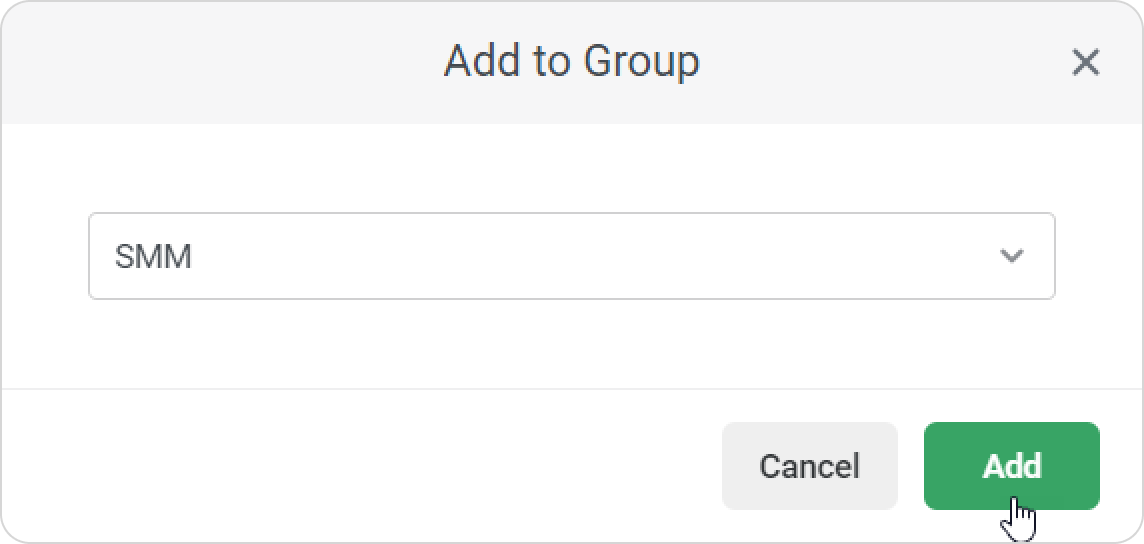1144x544 pixels.
Task: Click the Add to Group title text
Action: click(x=571, y=61)
